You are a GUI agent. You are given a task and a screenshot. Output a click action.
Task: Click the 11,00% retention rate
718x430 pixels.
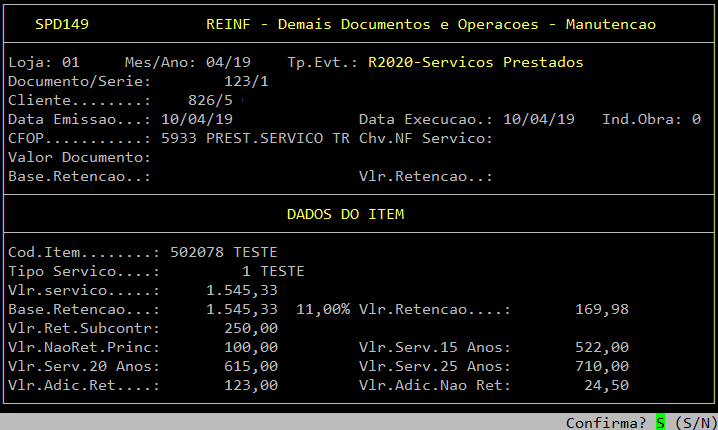tap(324, 309)
